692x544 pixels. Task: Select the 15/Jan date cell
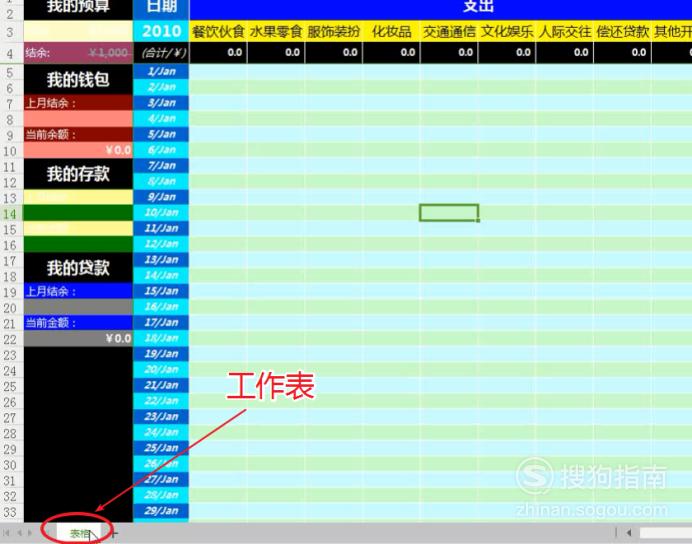coord(161,291)
